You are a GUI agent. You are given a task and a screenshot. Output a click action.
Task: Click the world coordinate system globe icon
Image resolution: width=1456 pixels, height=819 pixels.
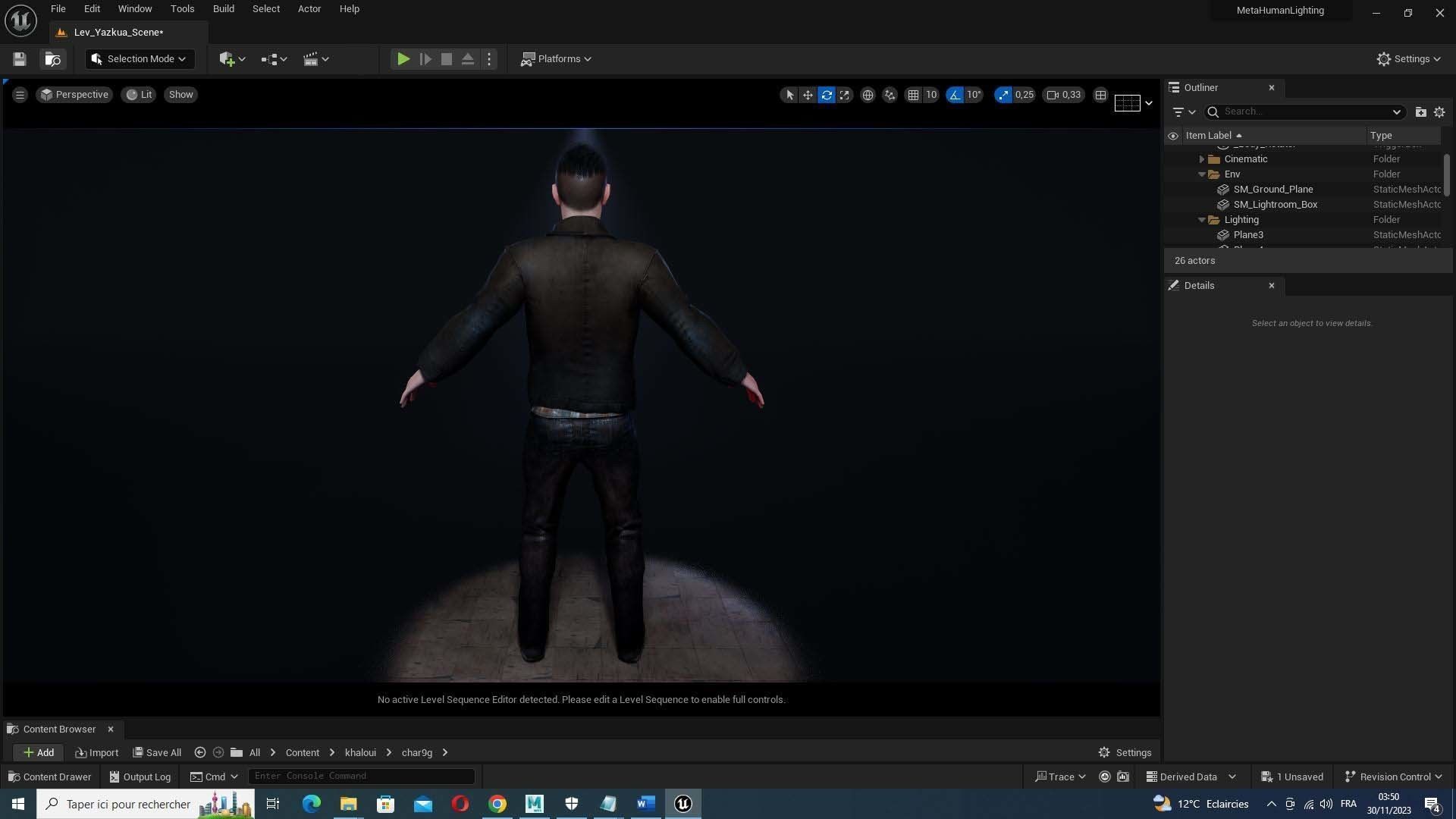(868, 95)
